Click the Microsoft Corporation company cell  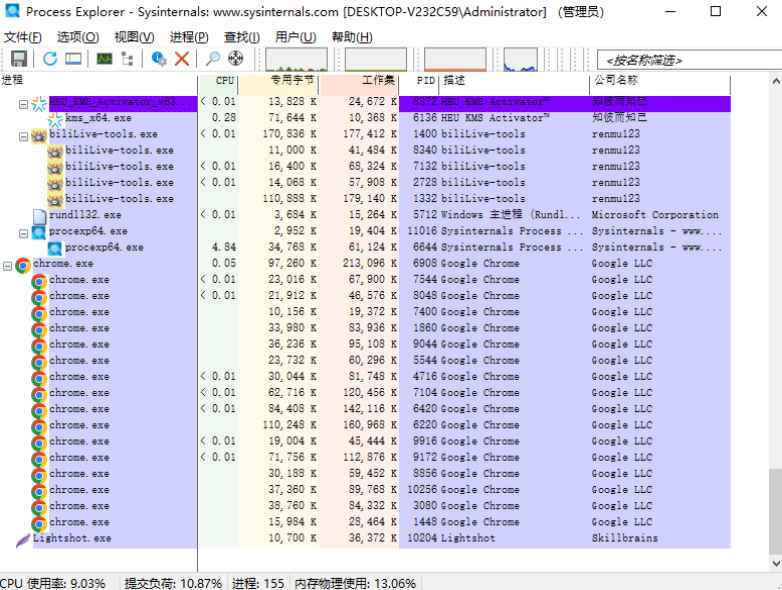tap(655, 215)
